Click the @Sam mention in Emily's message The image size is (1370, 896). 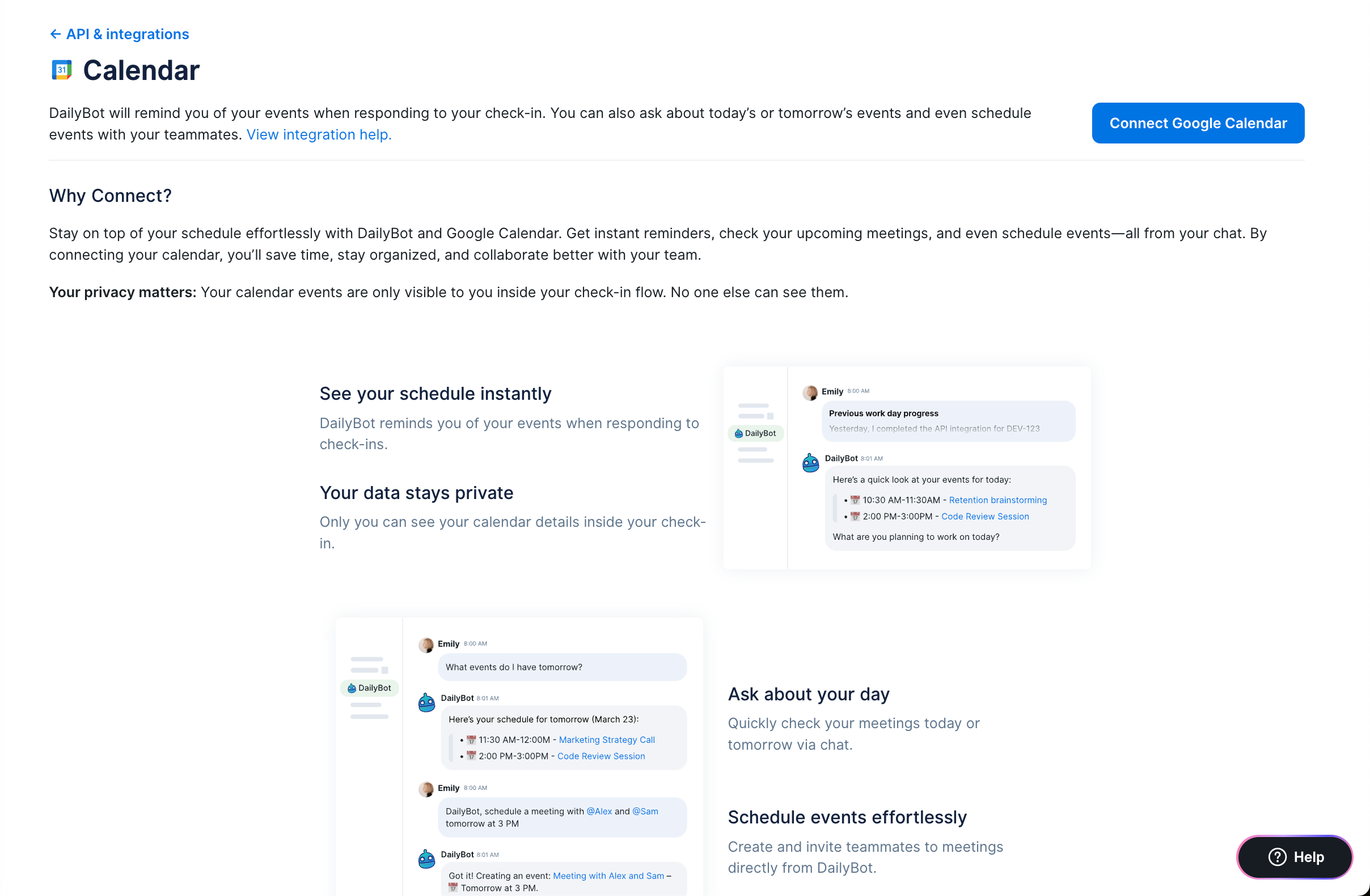click(645, 812)
